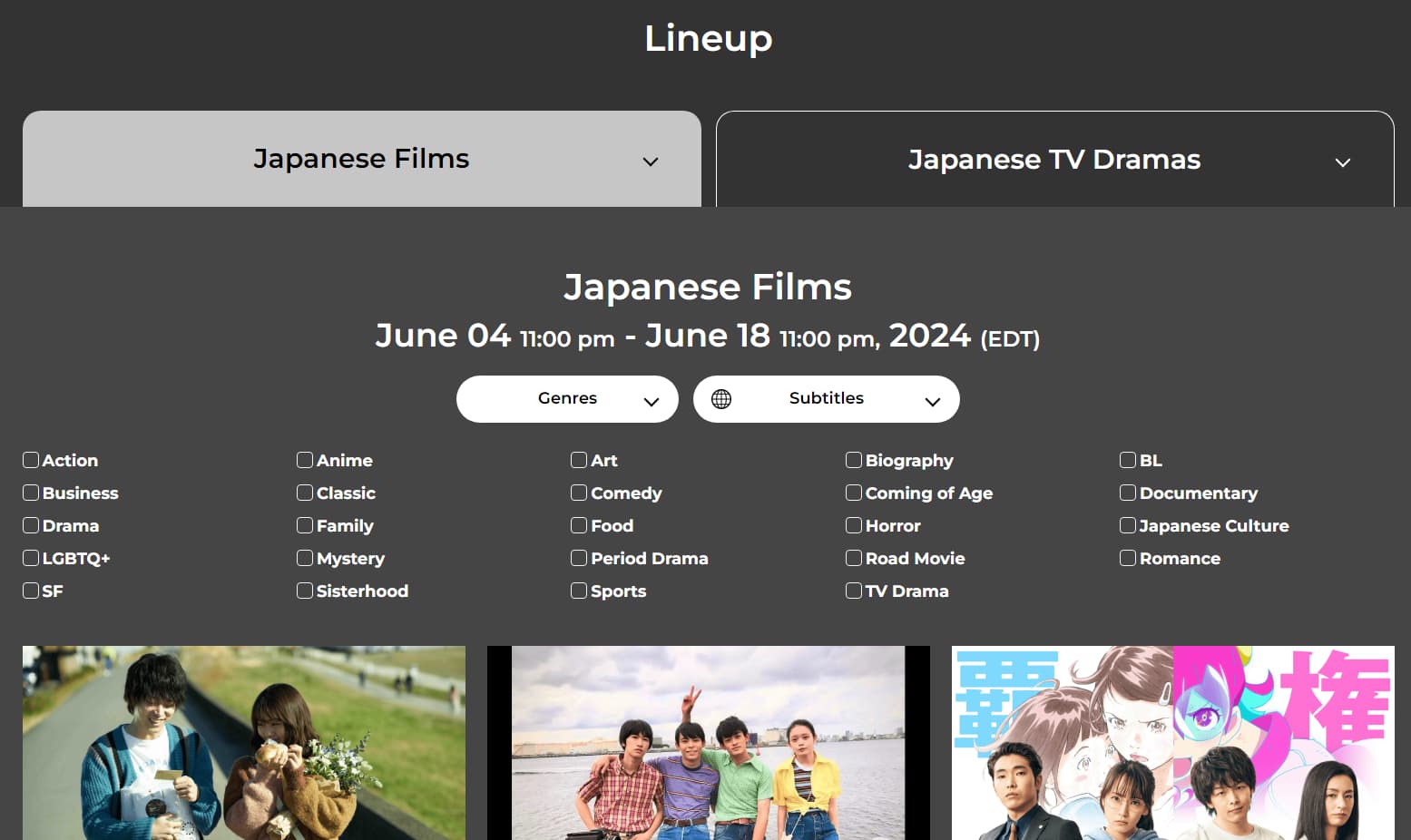Tick the Horror checkbox
Image resolution: width=1411 pixels, height=840 pixels.
[854, 525]
